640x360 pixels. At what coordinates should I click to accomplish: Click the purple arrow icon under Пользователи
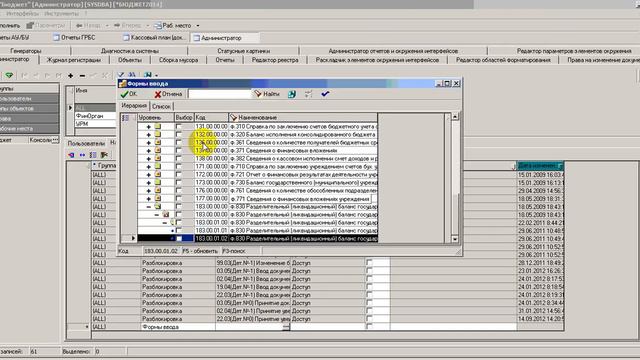(71, 155)
